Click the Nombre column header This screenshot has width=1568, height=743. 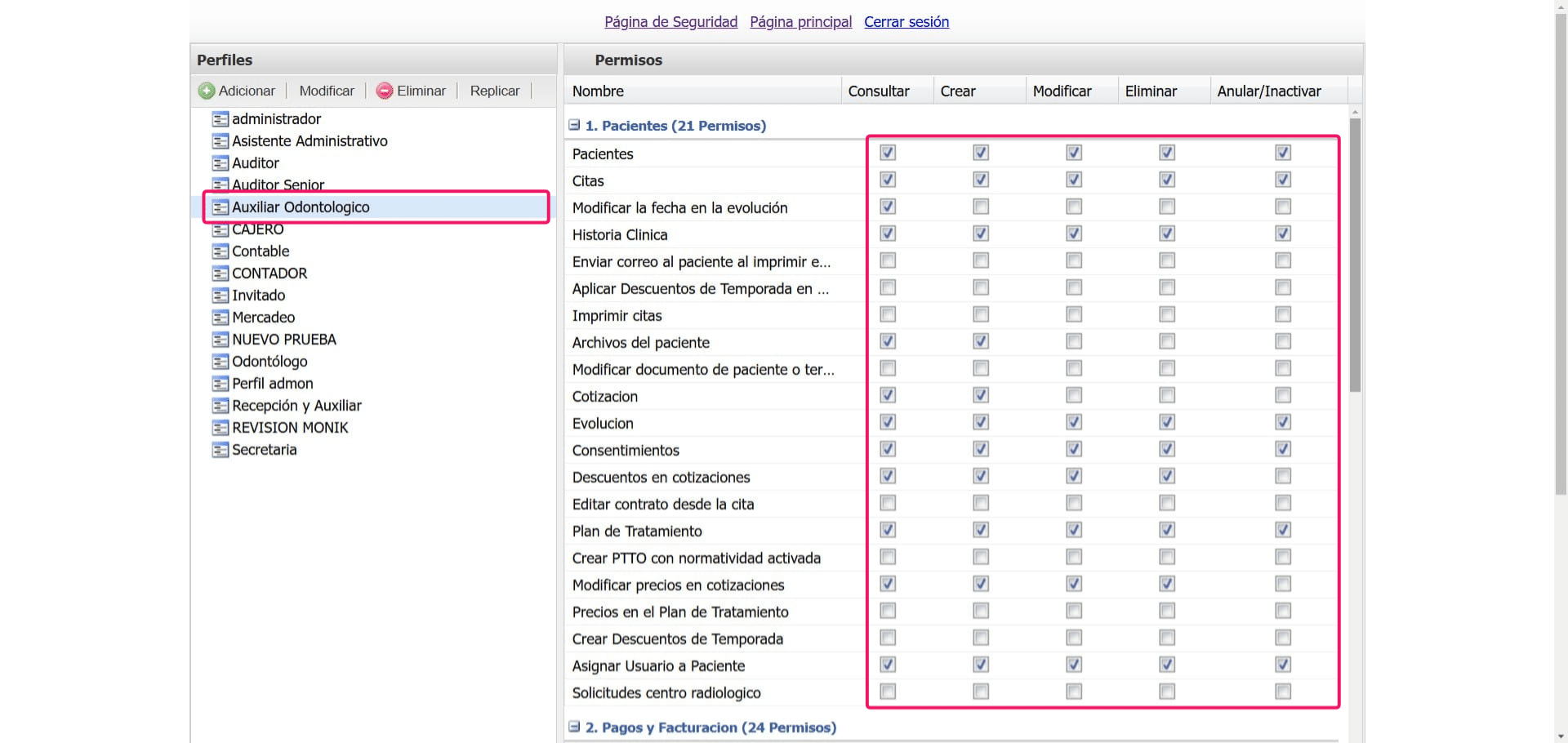click(x=598, y=91)
